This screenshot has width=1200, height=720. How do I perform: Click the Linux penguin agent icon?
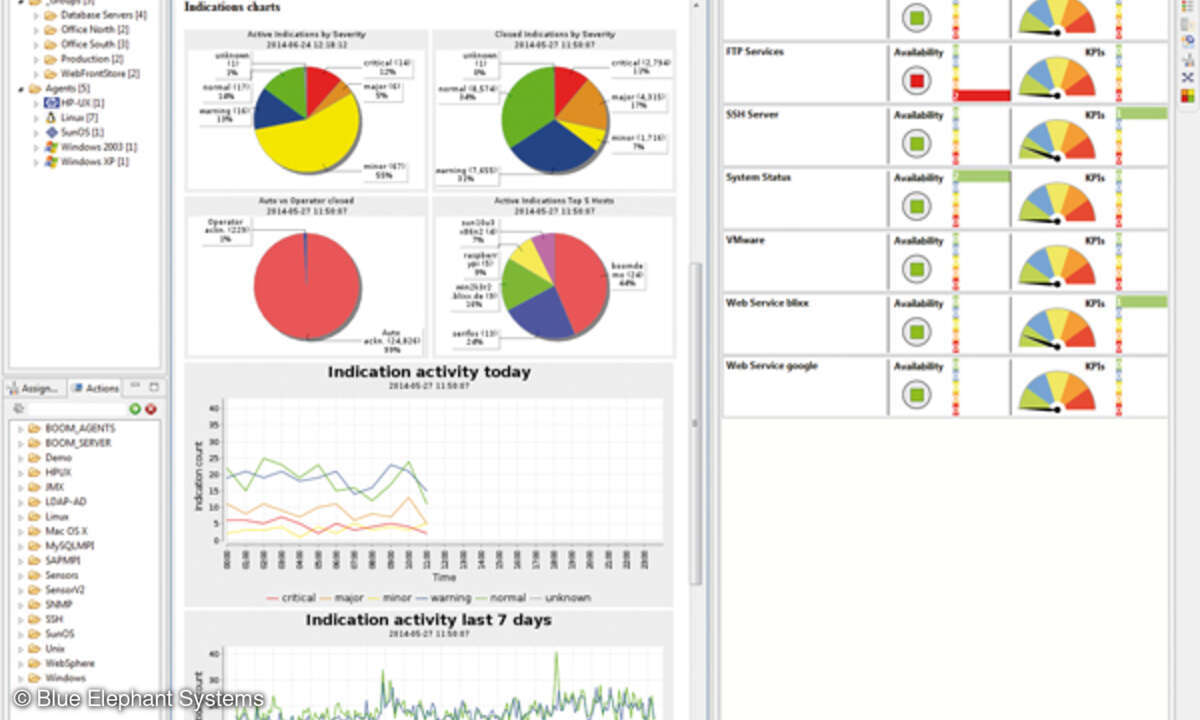pyautogui.click(x=52, y=118)
